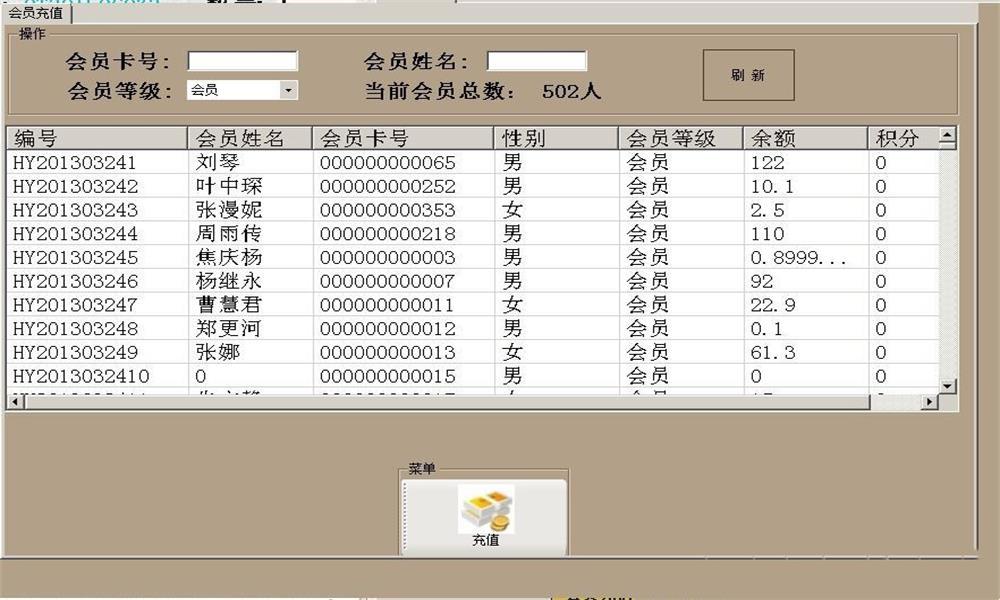Open the 会员等级 dropdown

(x=288, y=90)
